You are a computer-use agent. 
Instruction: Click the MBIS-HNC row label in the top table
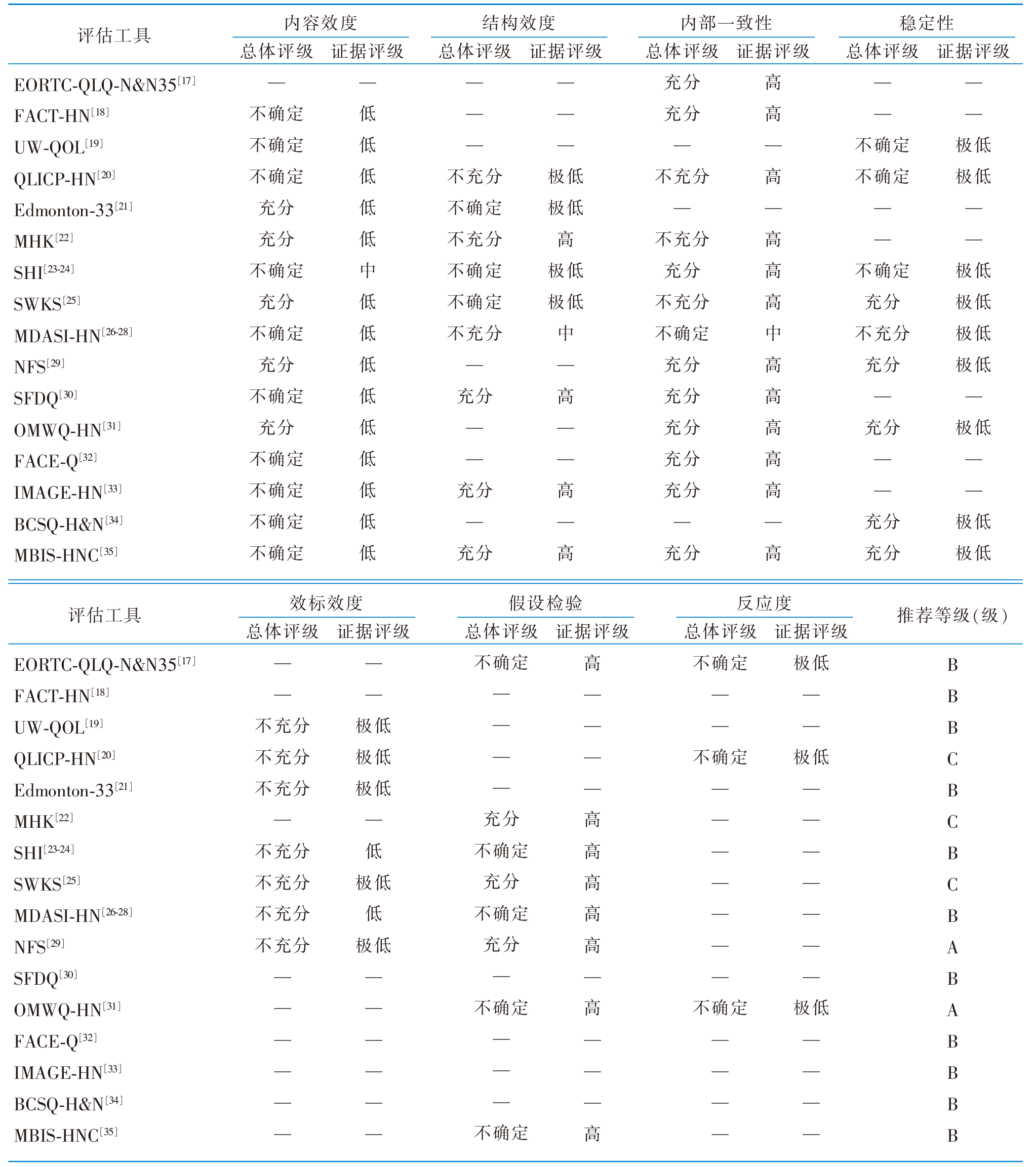click(57, 555)
